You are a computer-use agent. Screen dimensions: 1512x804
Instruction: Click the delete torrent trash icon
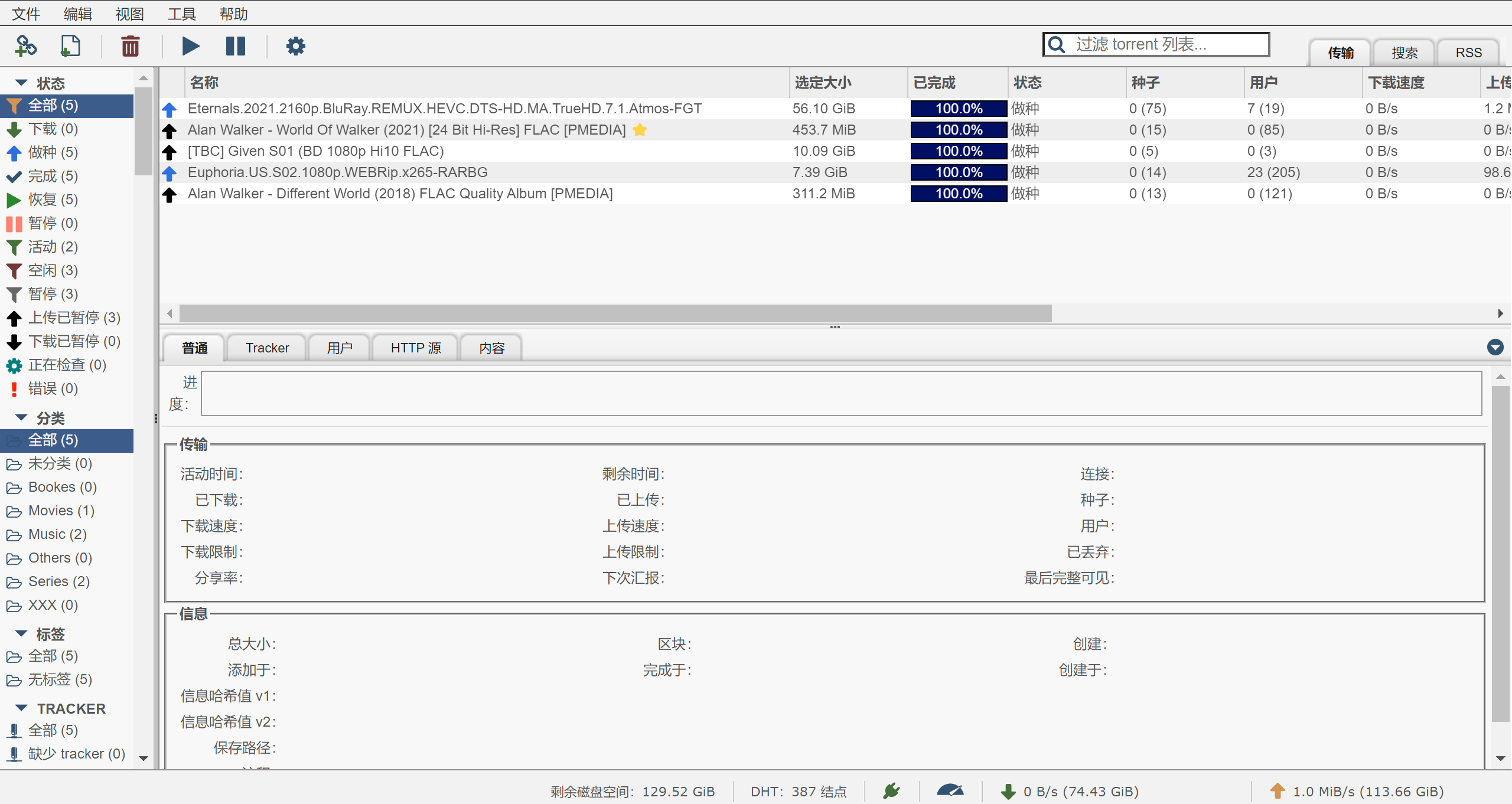(130, 46)
